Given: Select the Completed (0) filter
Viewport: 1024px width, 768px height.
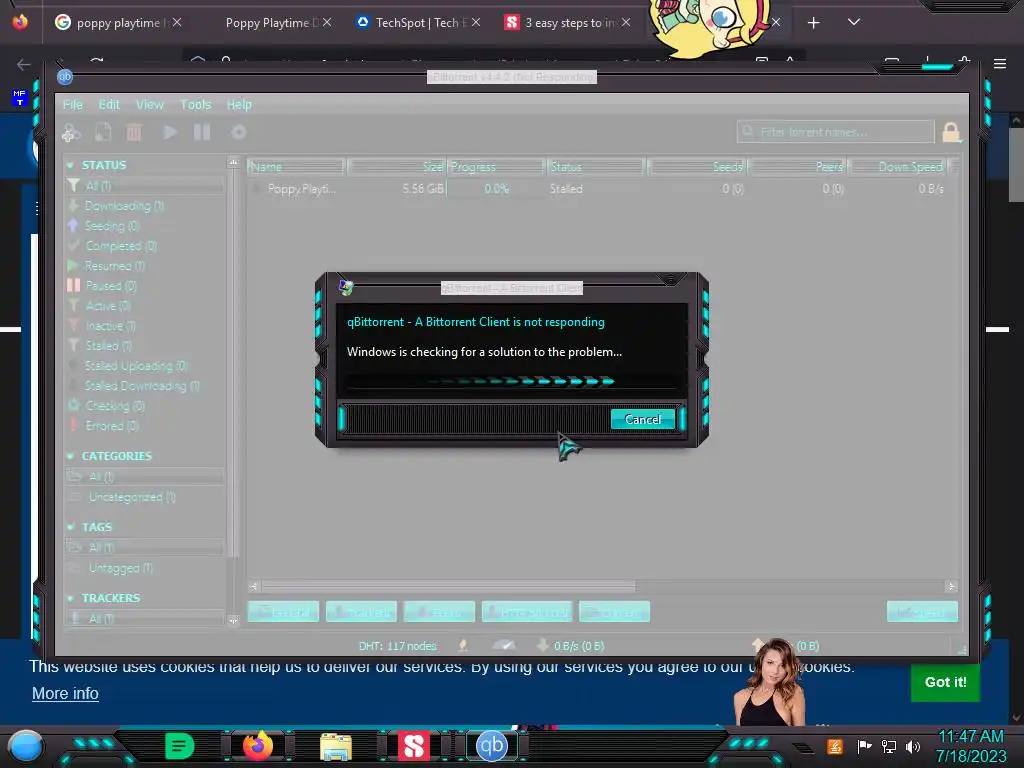Looking at the screenshot, I should pos(121,246).
